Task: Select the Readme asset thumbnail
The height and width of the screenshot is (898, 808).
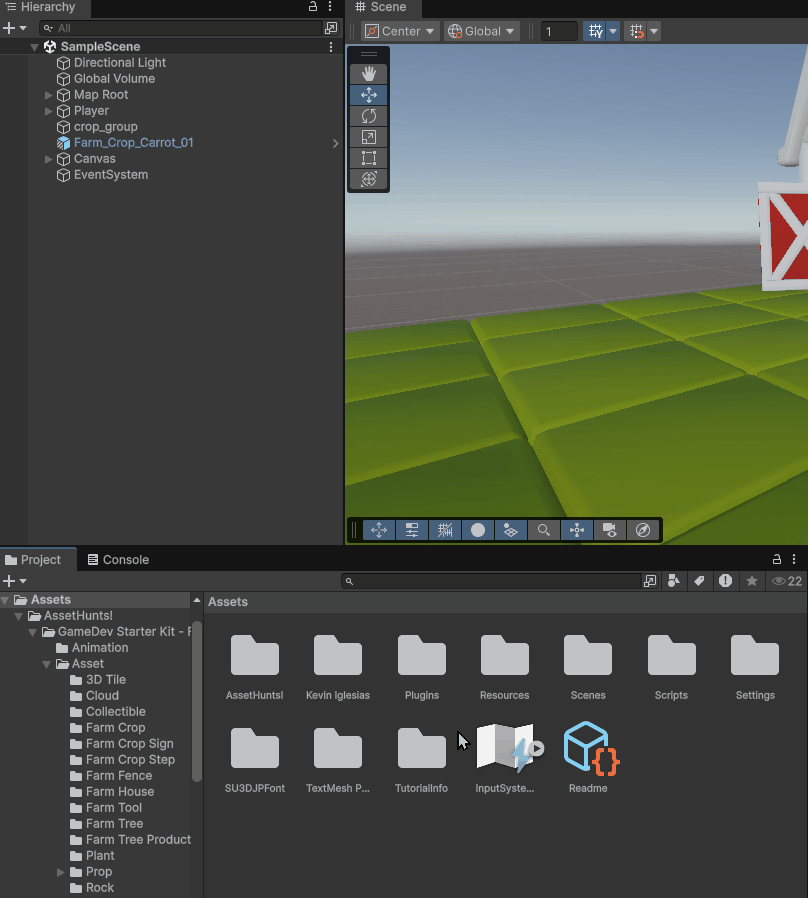Action: 588,748
